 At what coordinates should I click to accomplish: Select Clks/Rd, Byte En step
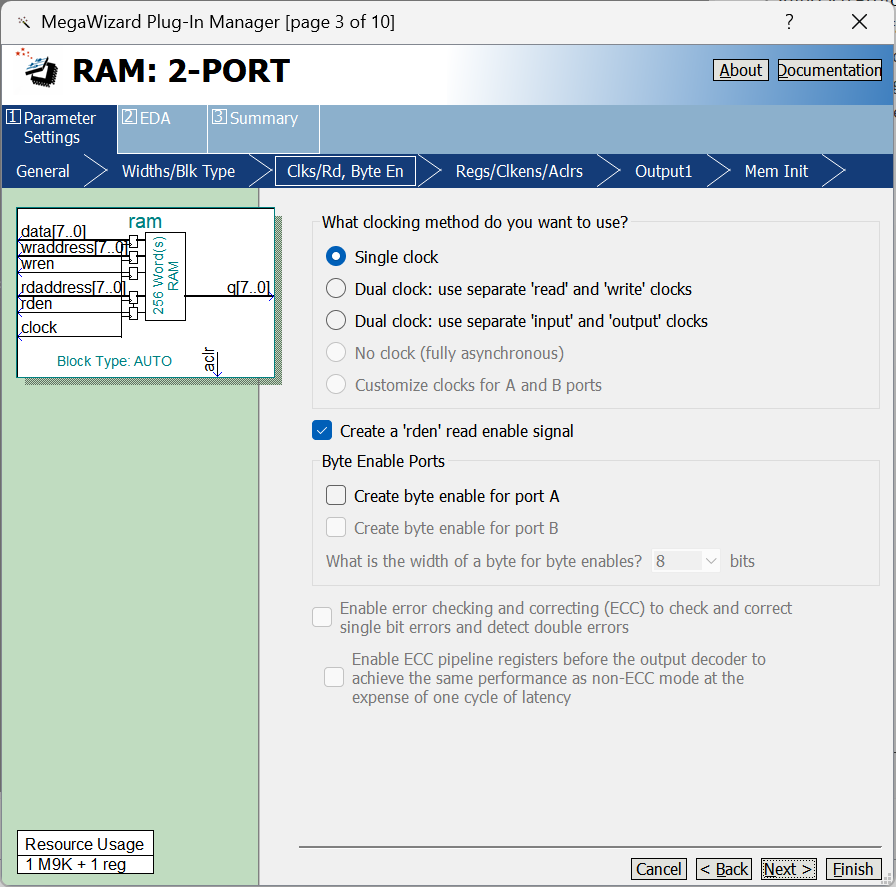pos(345,171)
